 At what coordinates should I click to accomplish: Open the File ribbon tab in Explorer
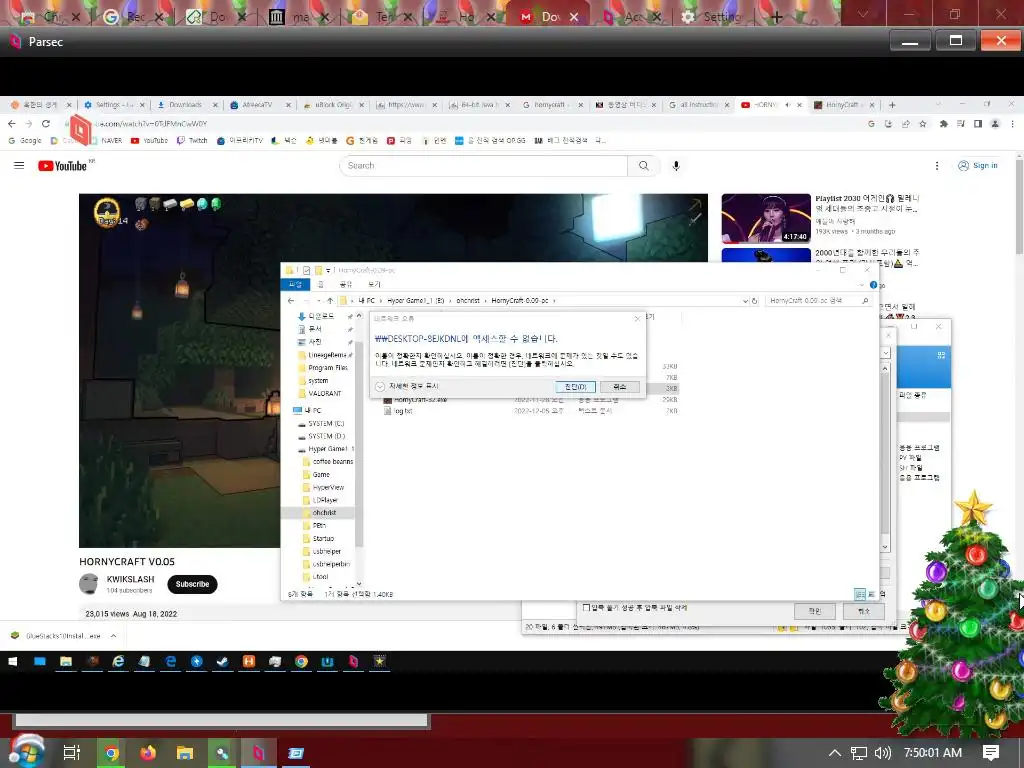[x=295, y=285]
